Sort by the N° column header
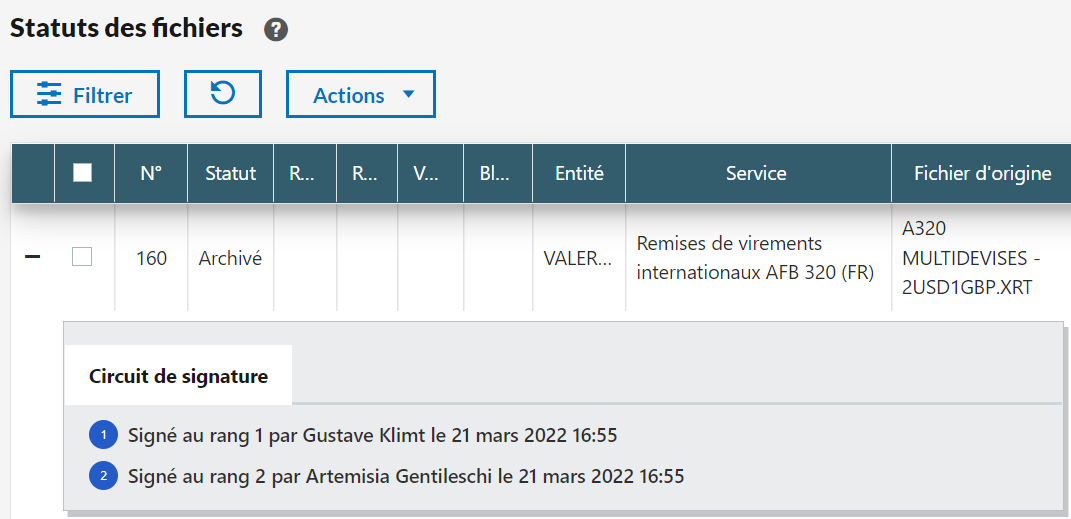This screenshot has height=519, width=1071. coord(151,173)
